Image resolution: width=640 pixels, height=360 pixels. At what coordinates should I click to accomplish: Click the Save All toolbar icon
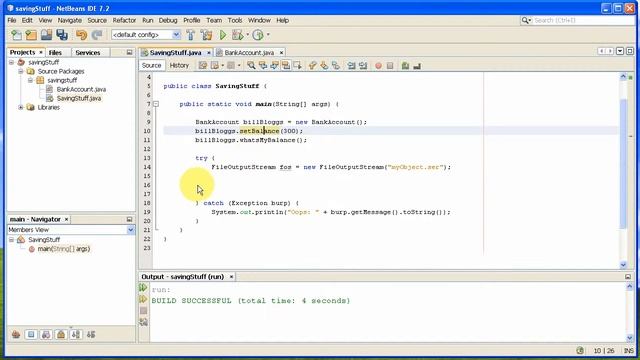[x=62, y=35]
